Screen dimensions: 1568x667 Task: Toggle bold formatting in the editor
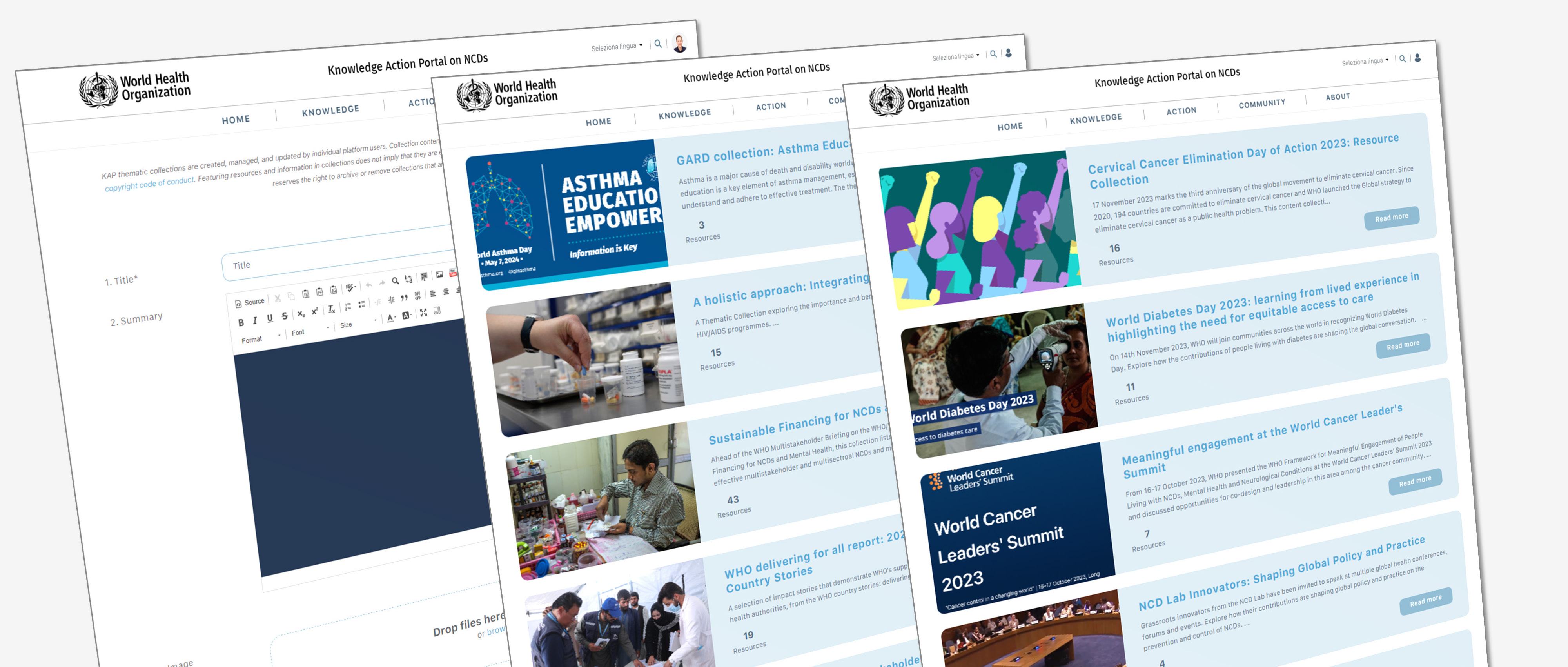coord(241,323)
